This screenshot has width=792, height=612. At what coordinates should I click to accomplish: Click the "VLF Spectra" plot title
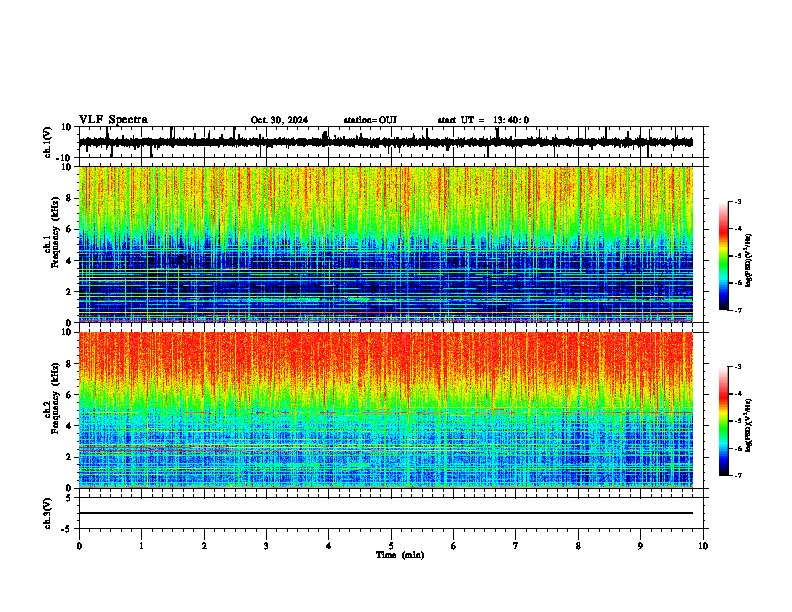pyautogui.click(x=113, y=119)
